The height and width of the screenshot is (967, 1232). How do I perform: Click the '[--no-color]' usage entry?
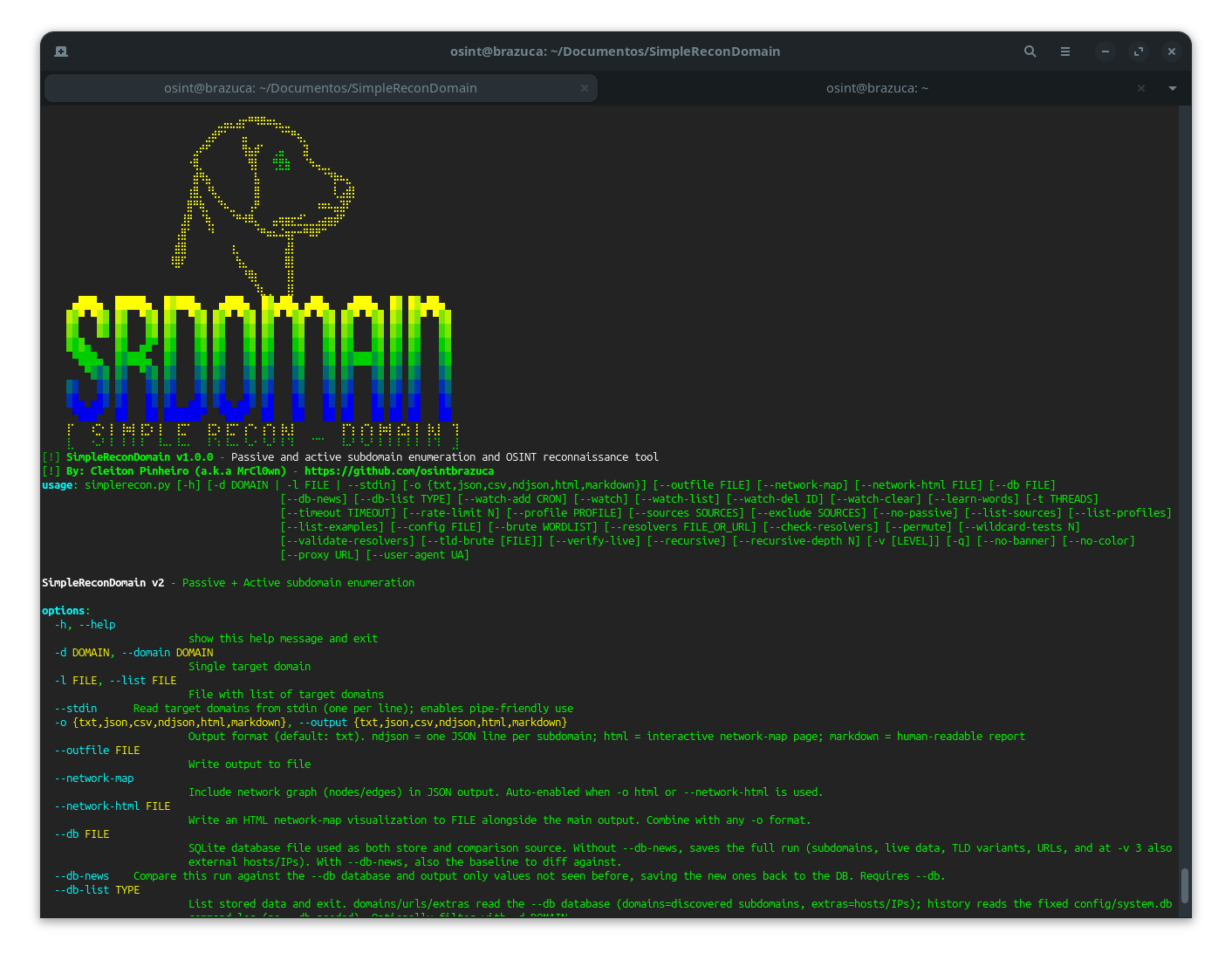pyautogui.click(x=1099, y=541)
